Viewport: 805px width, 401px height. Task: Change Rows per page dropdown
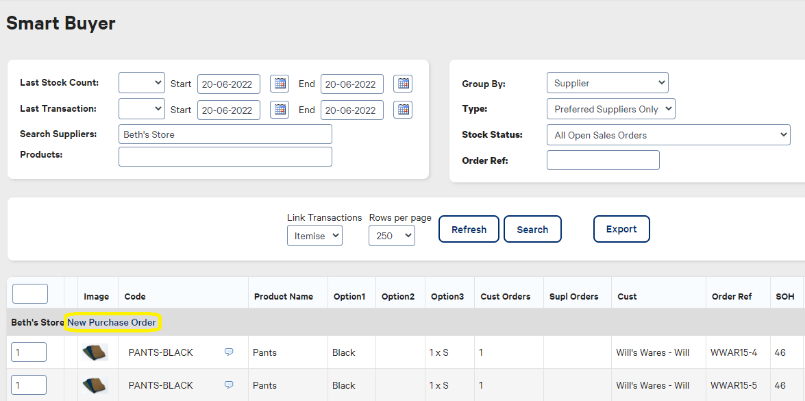point(392,236)
